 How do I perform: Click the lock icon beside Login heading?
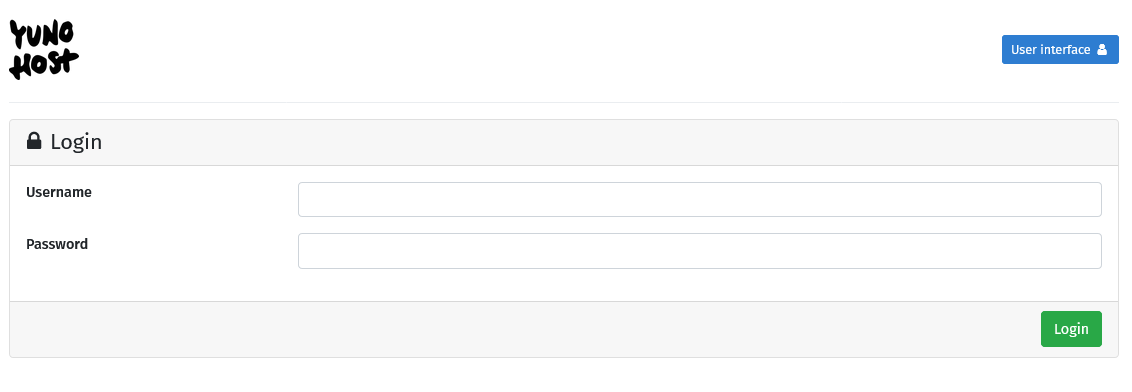(x=34, y=141)
